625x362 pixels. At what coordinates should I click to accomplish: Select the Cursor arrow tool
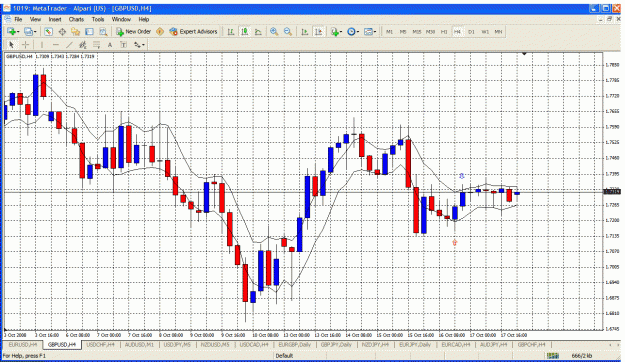pyautogui.click(x=11, y=45)
